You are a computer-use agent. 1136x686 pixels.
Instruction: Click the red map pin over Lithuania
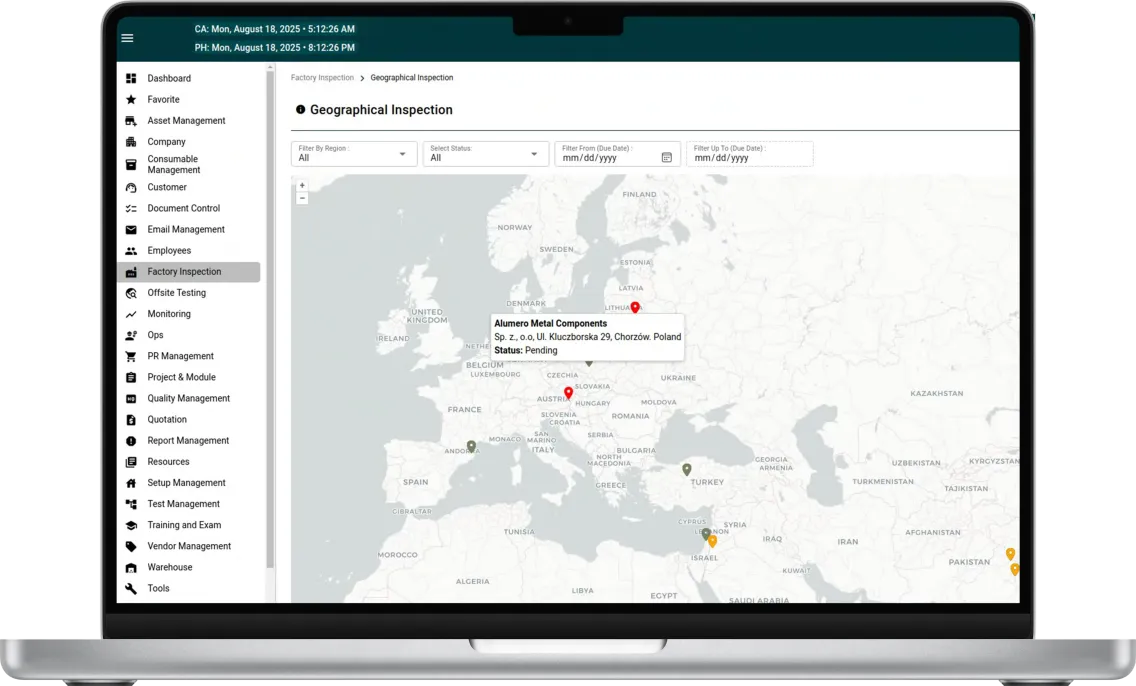click(x=635, y=307)
